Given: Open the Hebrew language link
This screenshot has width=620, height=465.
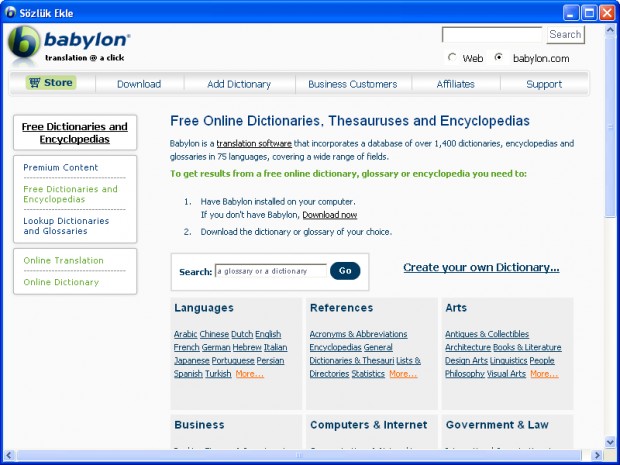Looking at the screenshot, I should pyautogui.click(x=247, y=347).
